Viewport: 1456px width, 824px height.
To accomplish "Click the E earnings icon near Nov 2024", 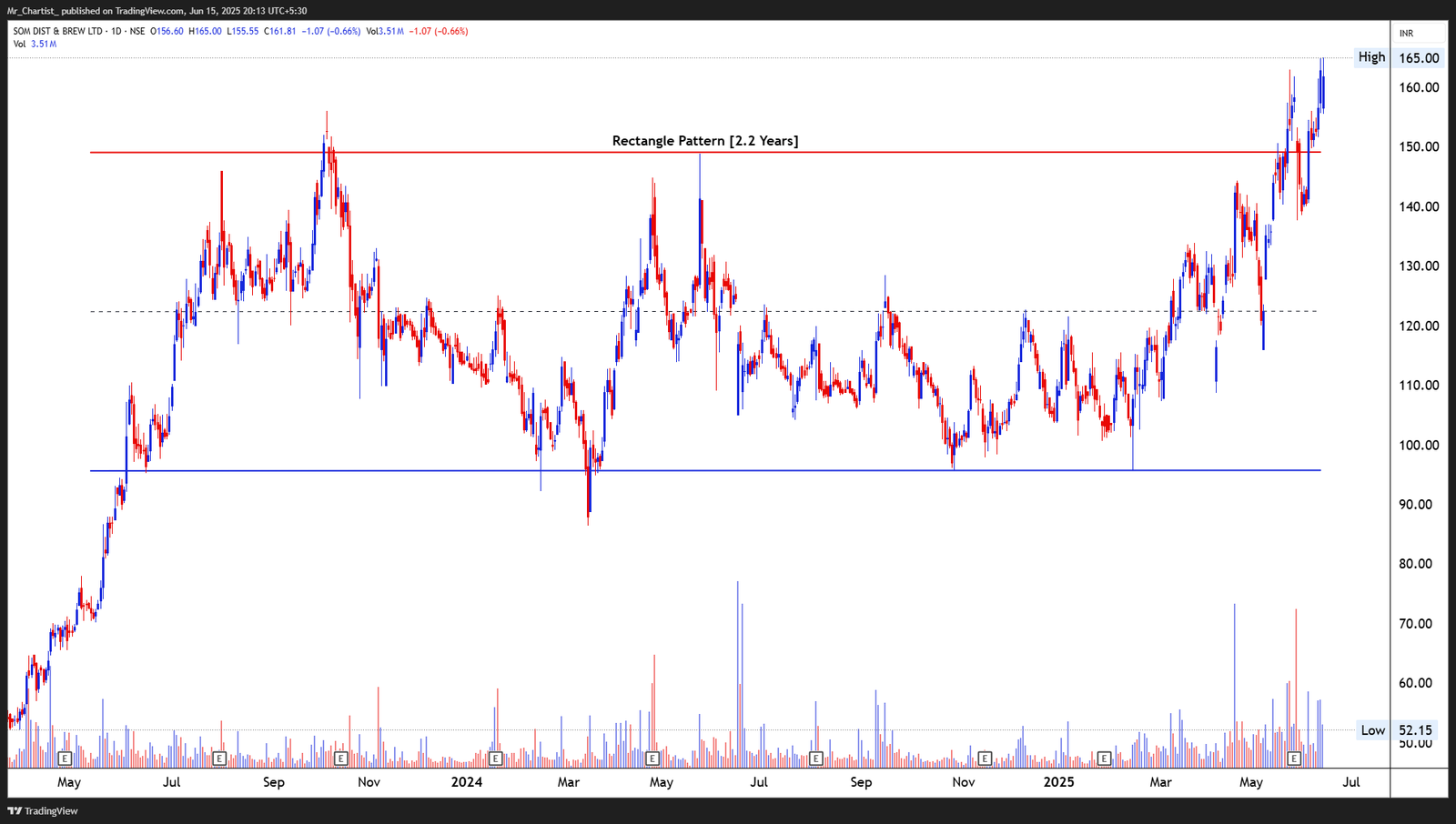I will point(984,757).
